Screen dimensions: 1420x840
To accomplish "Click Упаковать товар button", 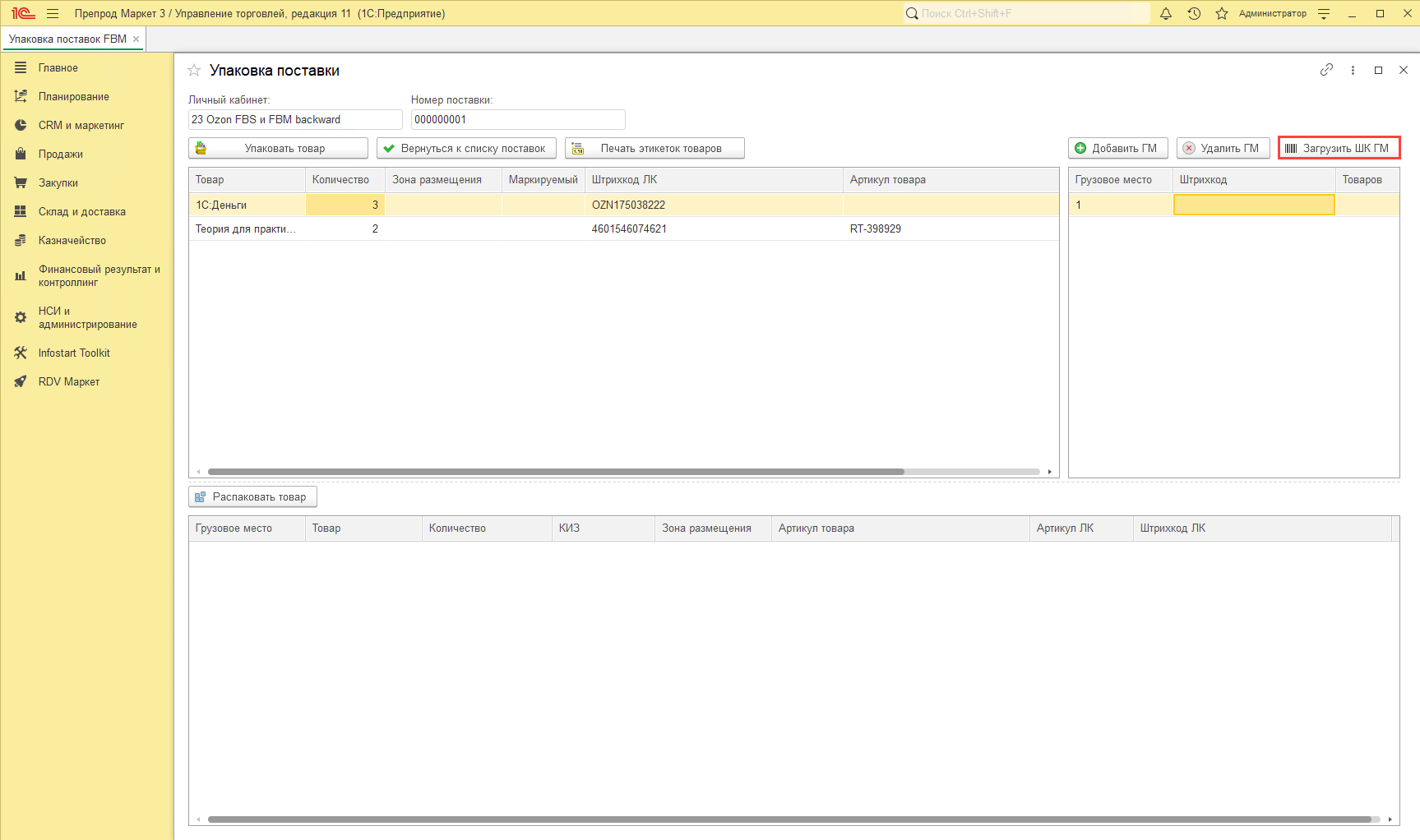I will [278, 148].
